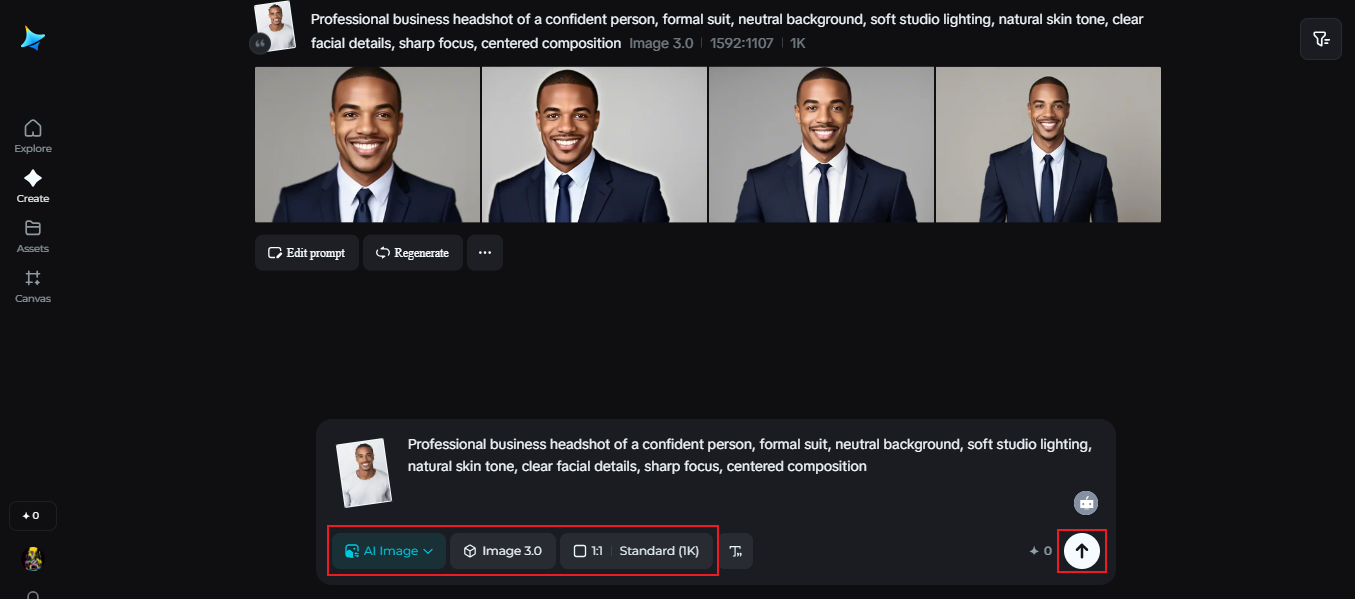Screen dimensions: 1355x599
Task: Click the credits counter showing zero
Action: coord(1039,550)
